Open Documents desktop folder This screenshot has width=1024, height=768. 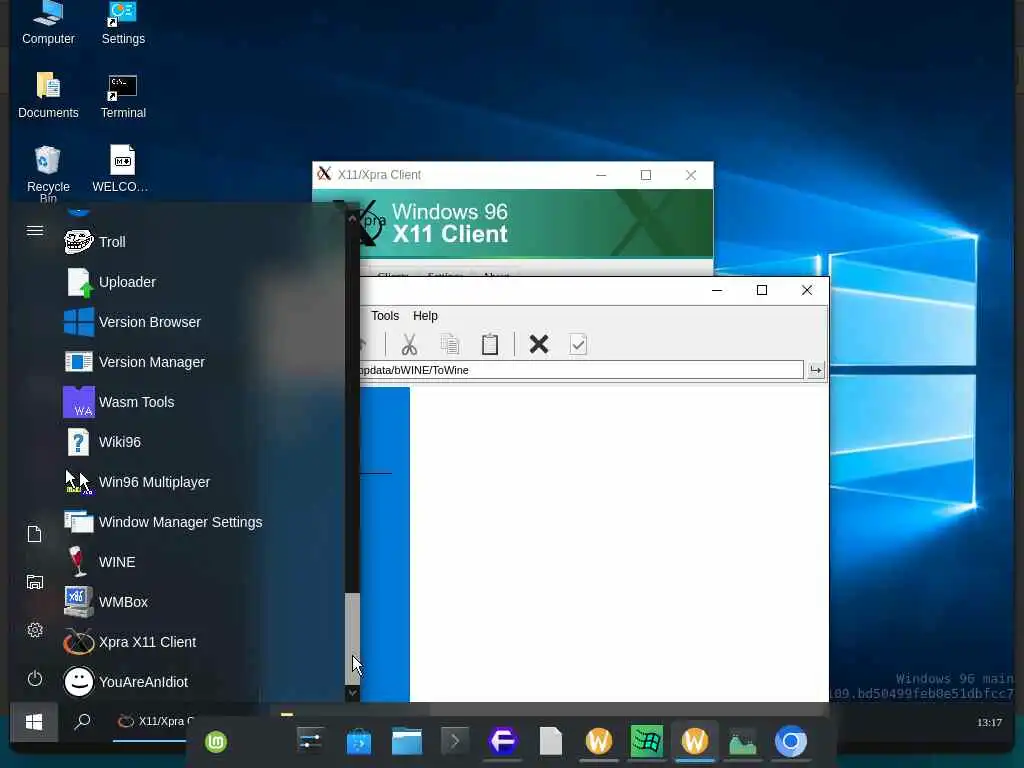[x=48, y=95]
